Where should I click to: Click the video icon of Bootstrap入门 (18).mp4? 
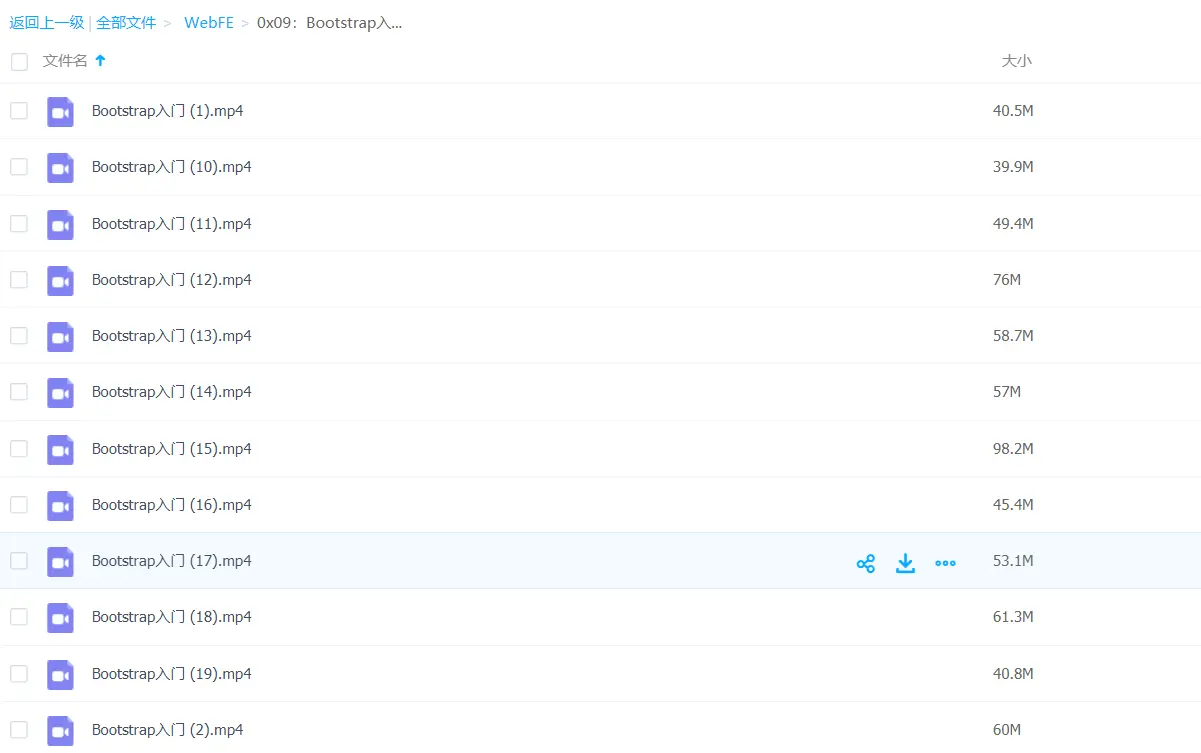61,618
